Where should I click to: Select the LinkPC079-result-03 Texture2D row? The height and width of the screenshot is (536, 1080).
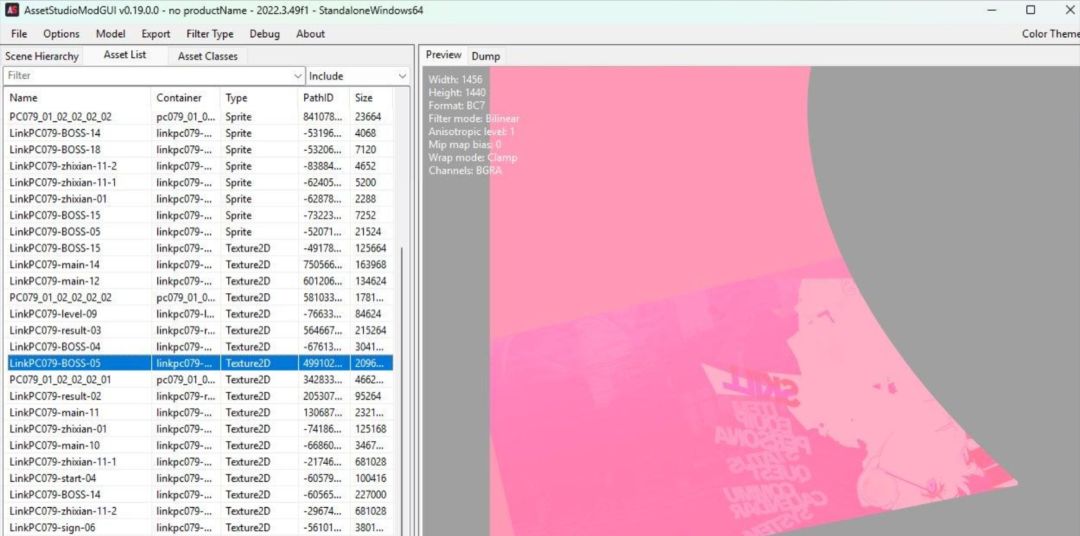pyautogui.click(x=200, y=331)
